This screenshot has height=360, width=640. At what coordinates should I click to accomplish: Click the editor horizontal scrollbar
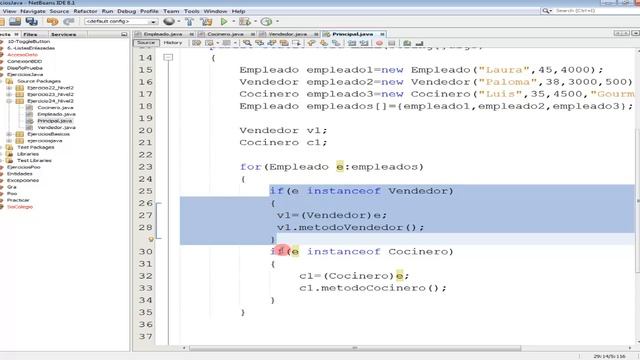355,348
